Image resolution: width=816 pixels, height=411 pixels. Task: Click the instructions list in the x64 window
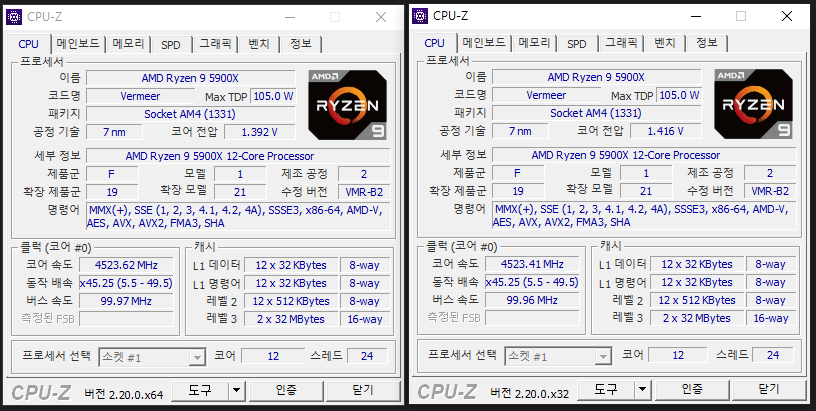point(238,217)
